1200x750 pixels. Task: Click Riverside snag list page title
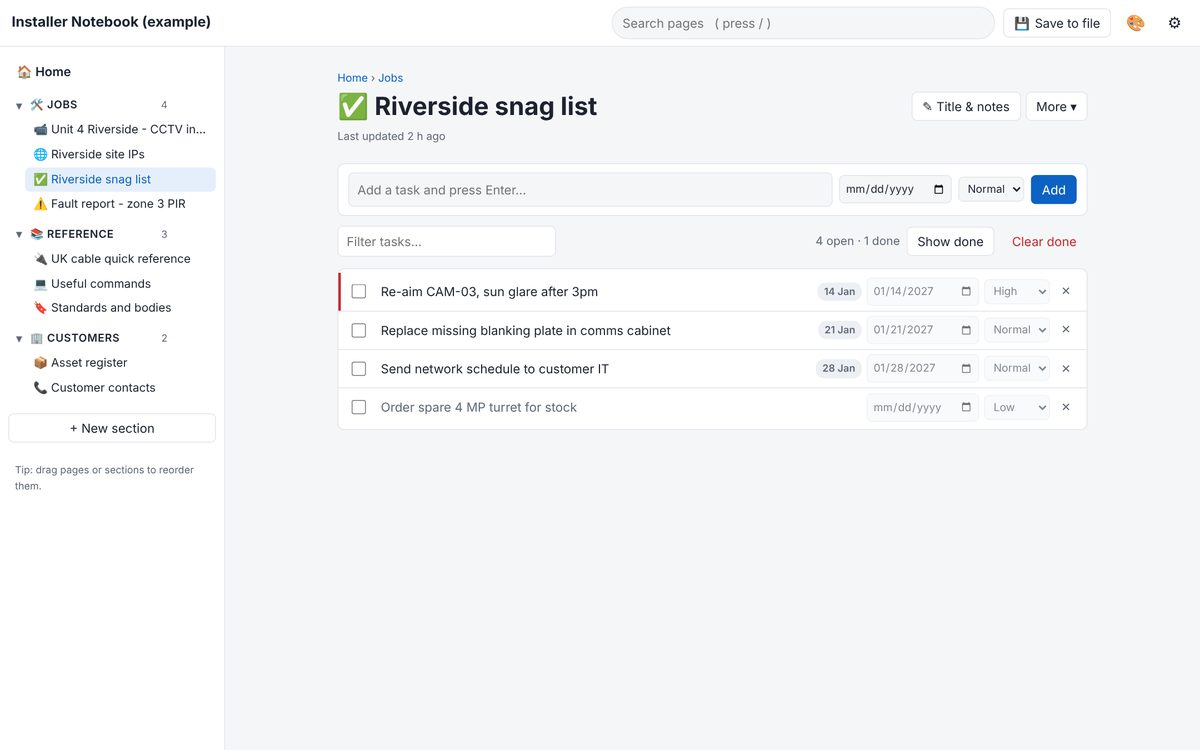[x=486, y=106]
